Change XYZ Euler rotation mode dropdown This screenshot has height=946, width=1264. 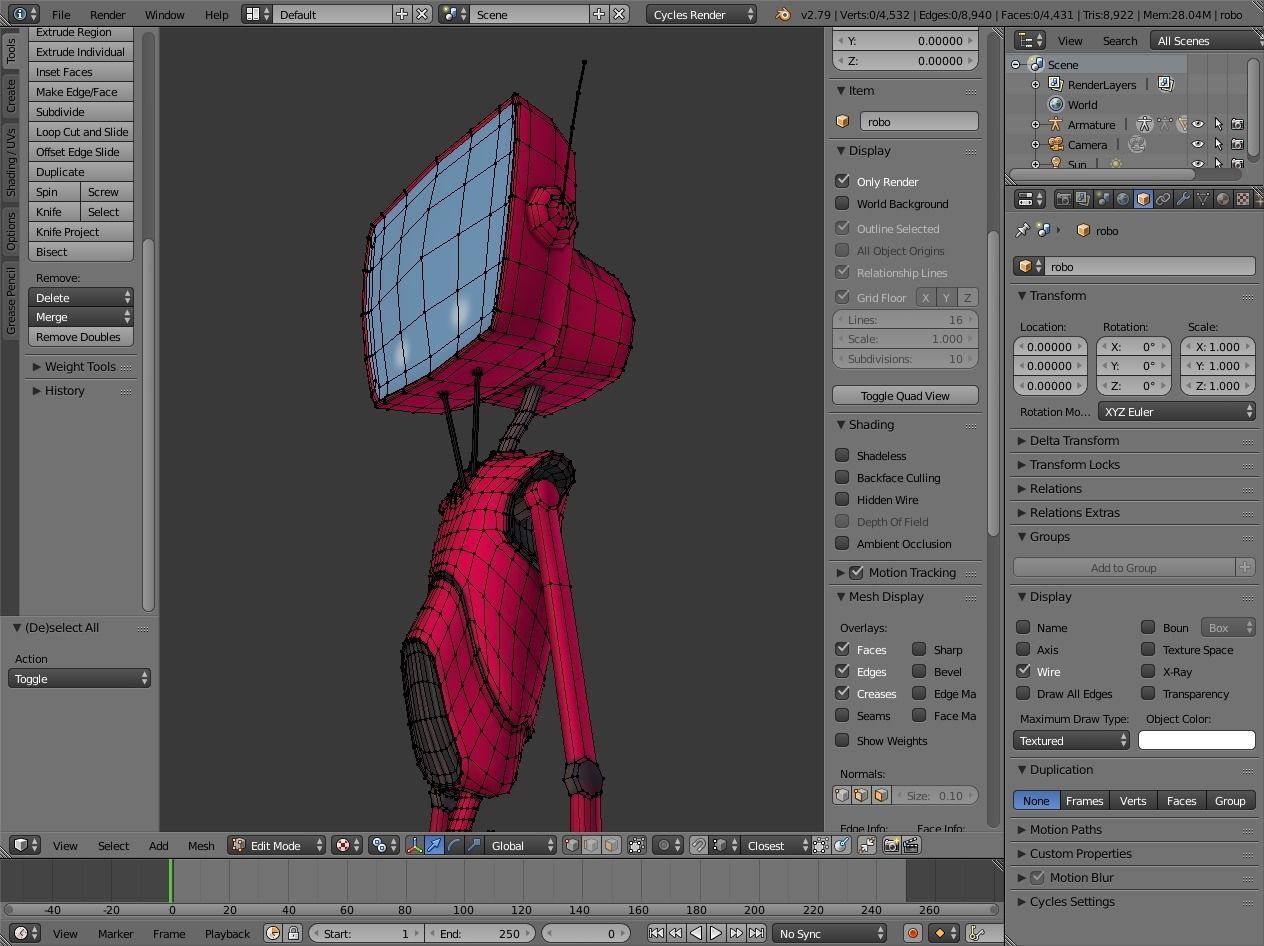click(x=1176, y=411)
